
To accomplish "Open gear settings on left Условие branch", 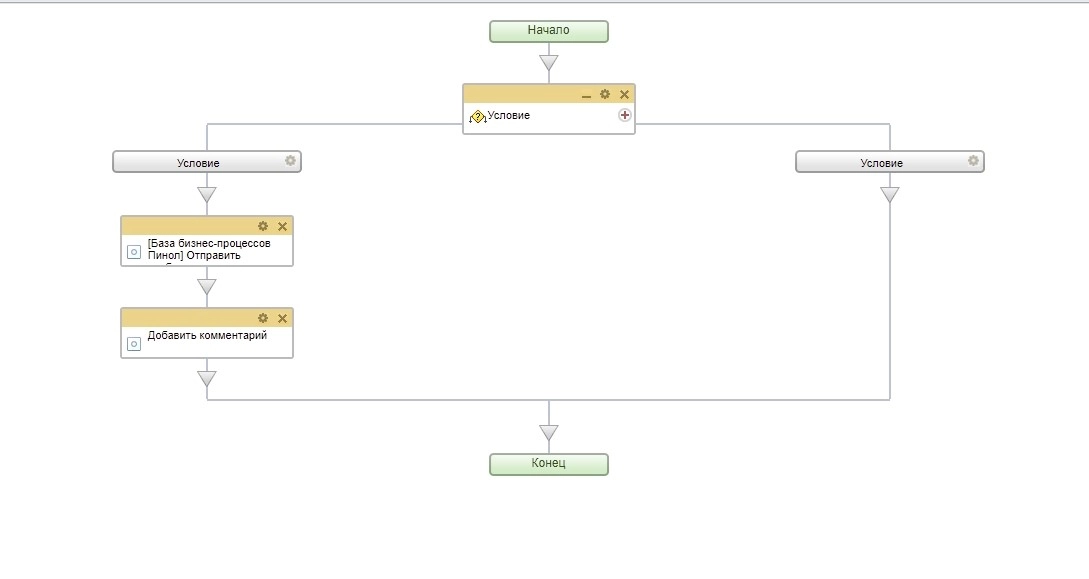I will (290, 160).
